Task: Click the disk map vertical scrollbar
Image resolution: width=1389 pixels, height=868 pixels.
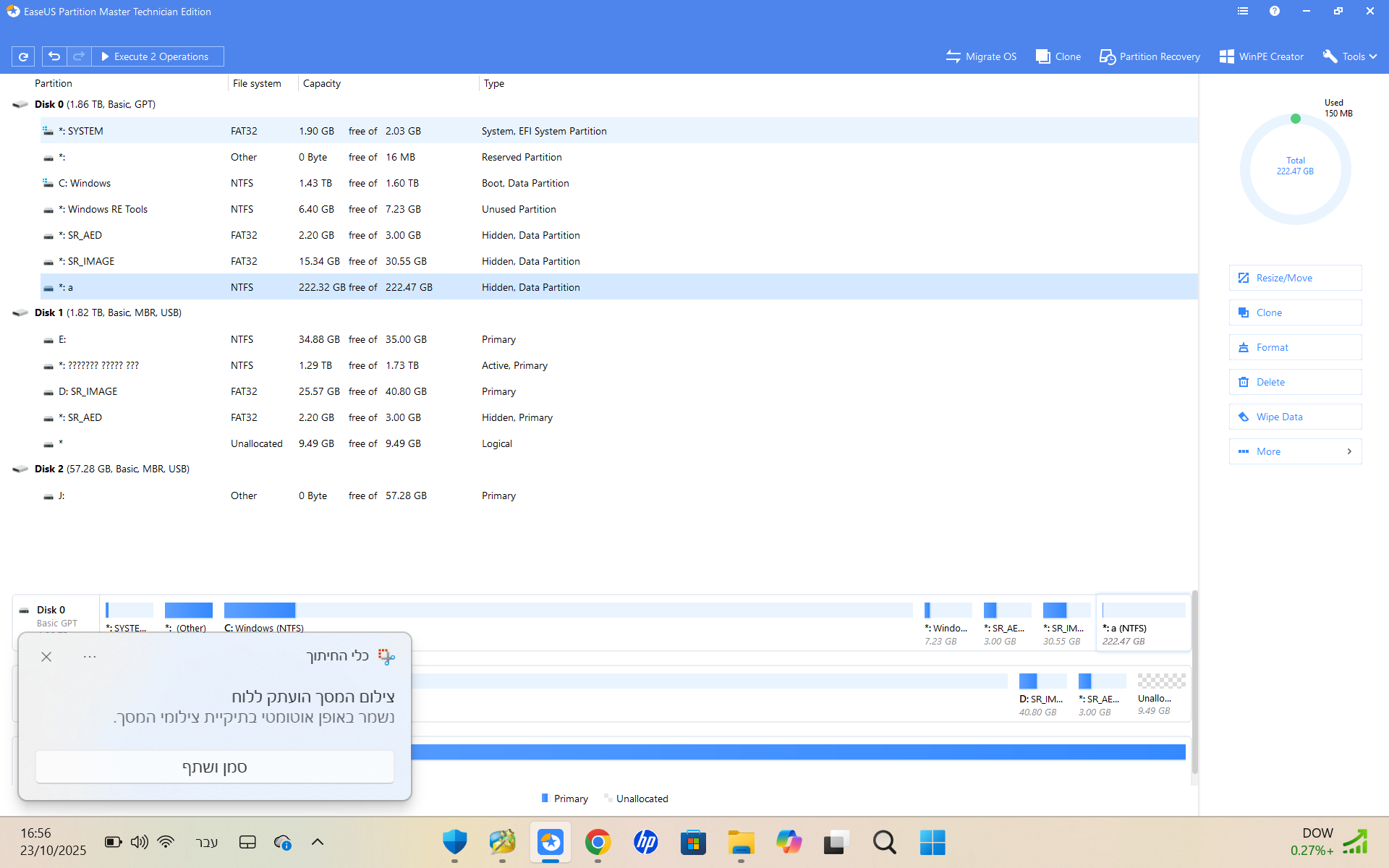Action: click(1194, 680)
